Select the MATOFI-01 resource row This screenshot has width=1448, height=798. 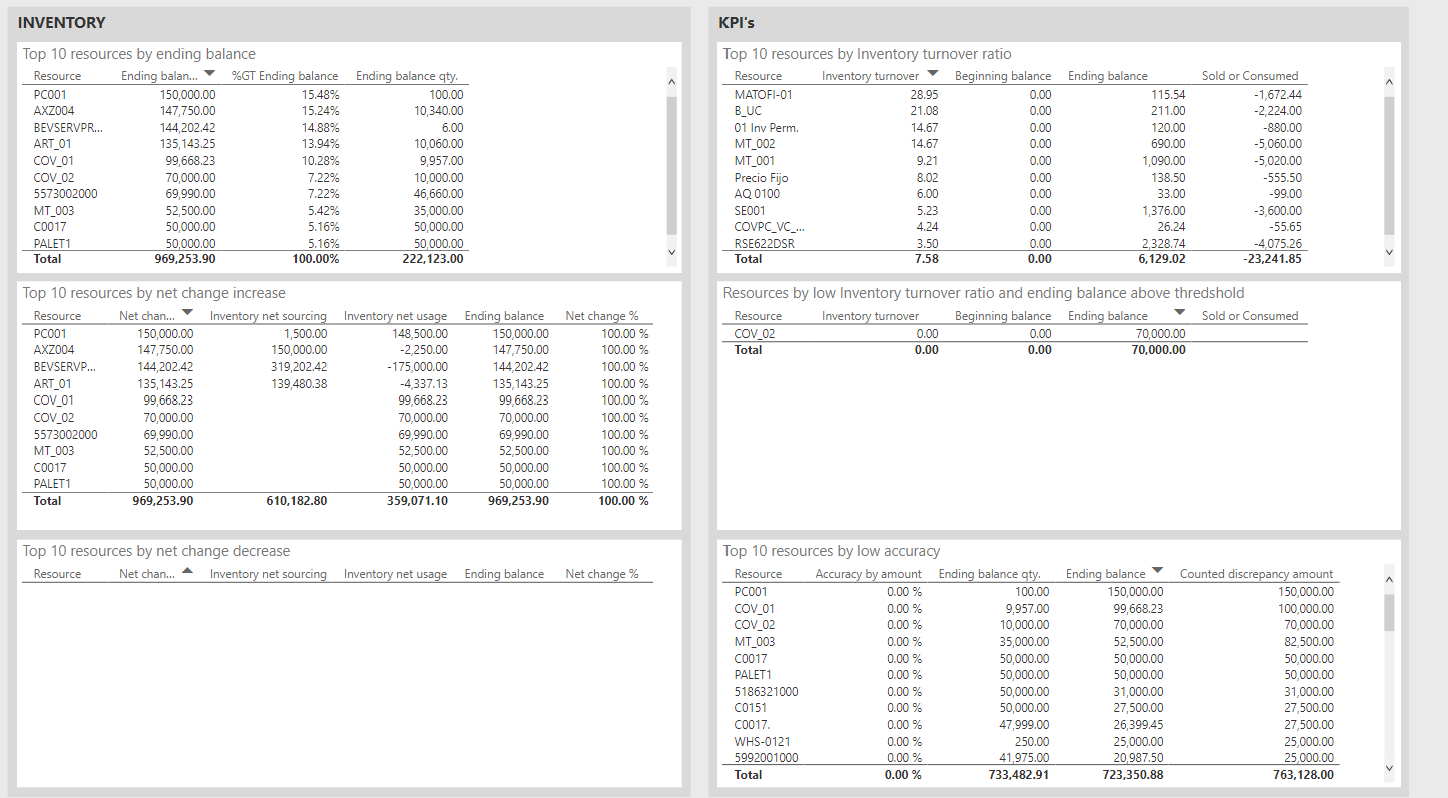763,94
